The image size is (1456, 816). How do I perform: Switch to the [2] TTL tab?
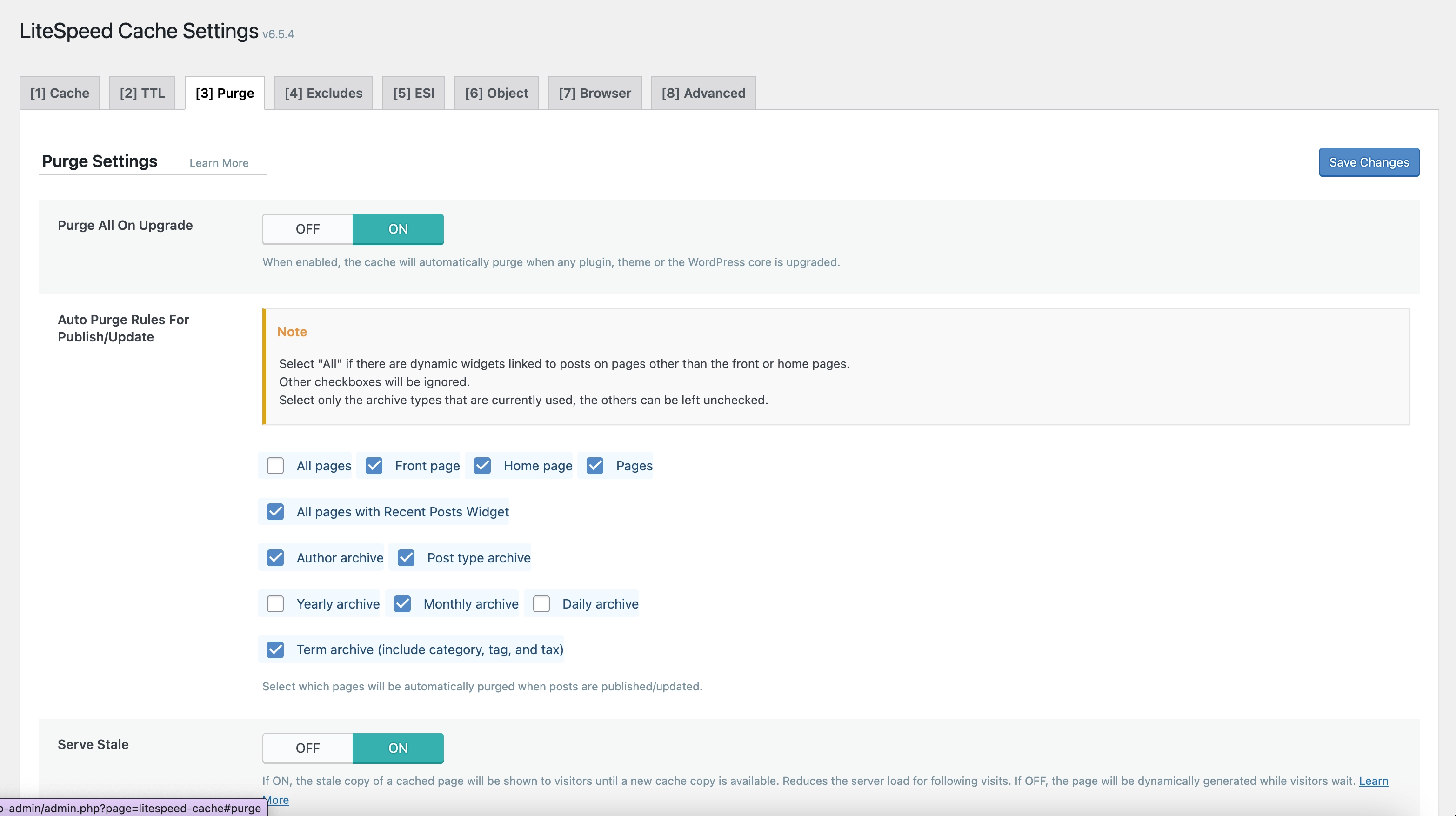pos(142,93)
